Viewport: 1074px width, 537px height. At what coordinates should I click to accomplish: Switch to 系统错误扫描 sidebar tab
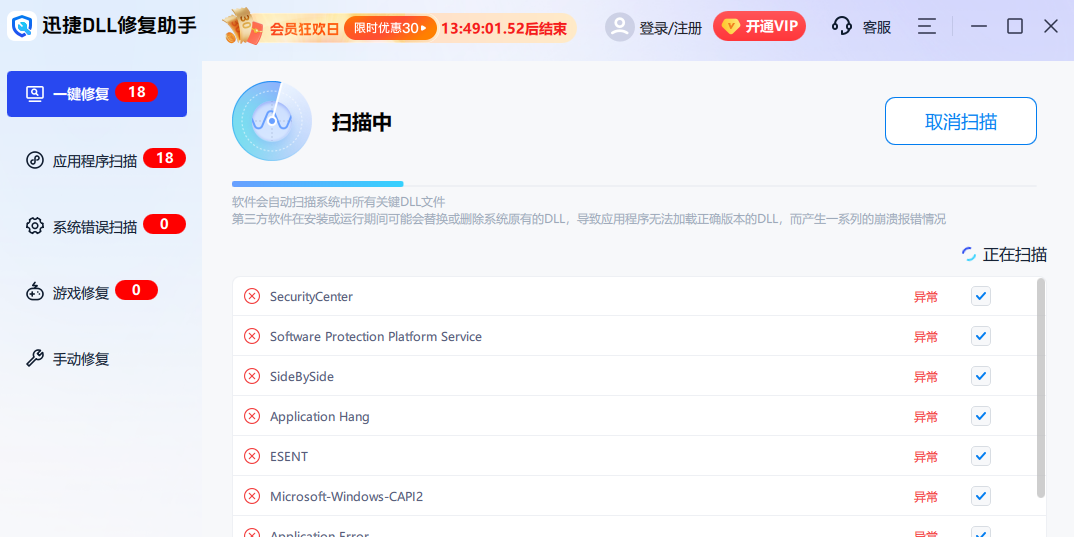click(x=97, y=226)
